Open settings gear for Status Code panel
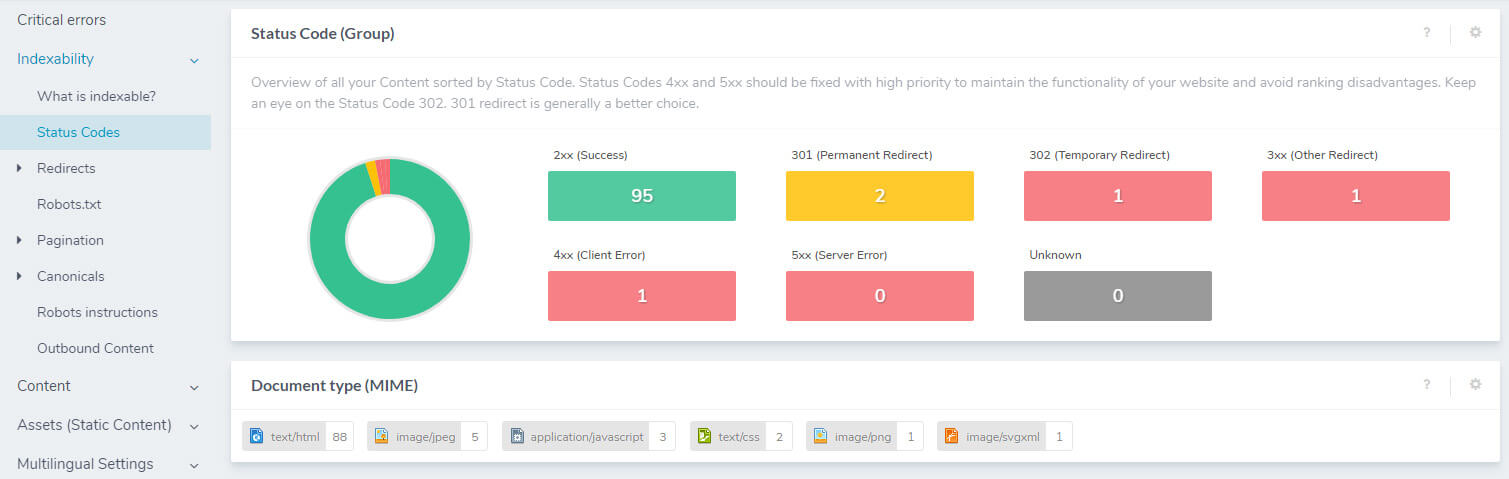This screenshot has height=479, width=1509. pos(1475,33)
